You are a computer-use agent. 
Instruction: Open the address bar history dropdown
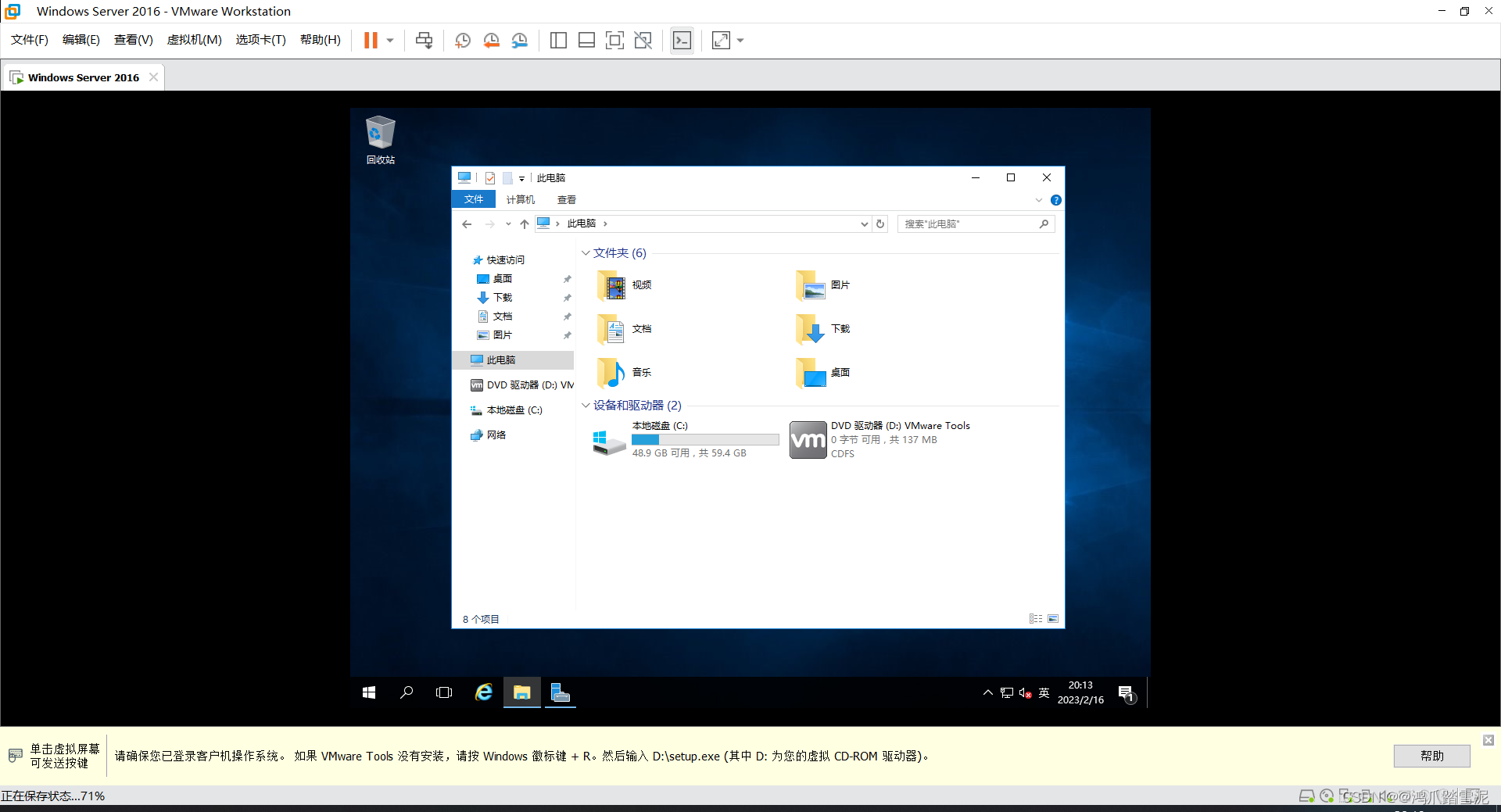pos(864,224)
